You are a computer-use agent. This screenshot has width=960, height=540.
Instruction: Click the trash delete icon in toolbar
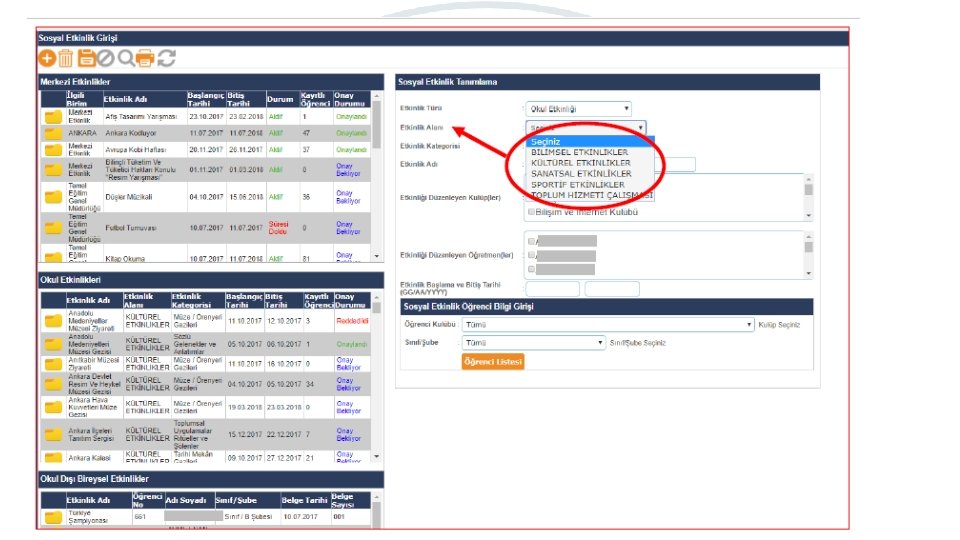click(x=66, y=58)
